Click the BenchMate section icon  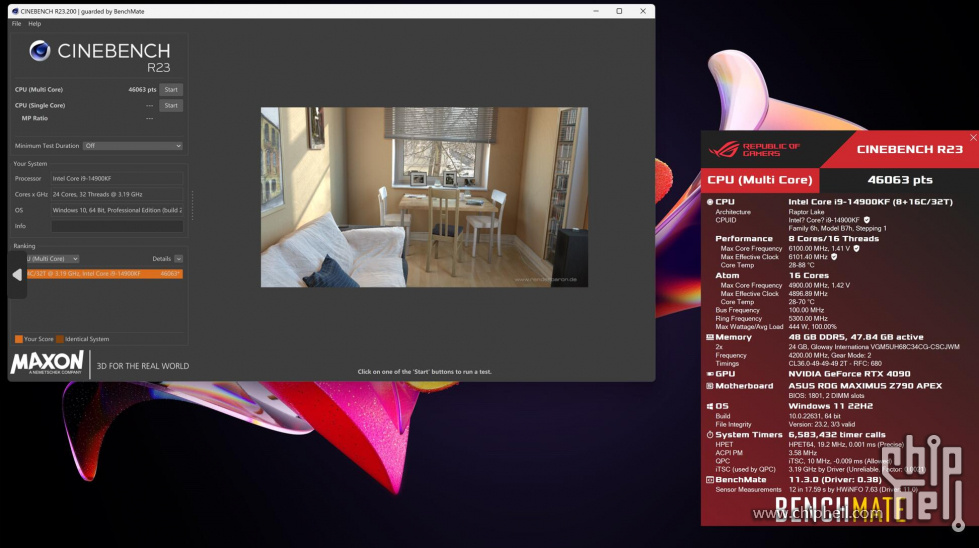[709, 479]
